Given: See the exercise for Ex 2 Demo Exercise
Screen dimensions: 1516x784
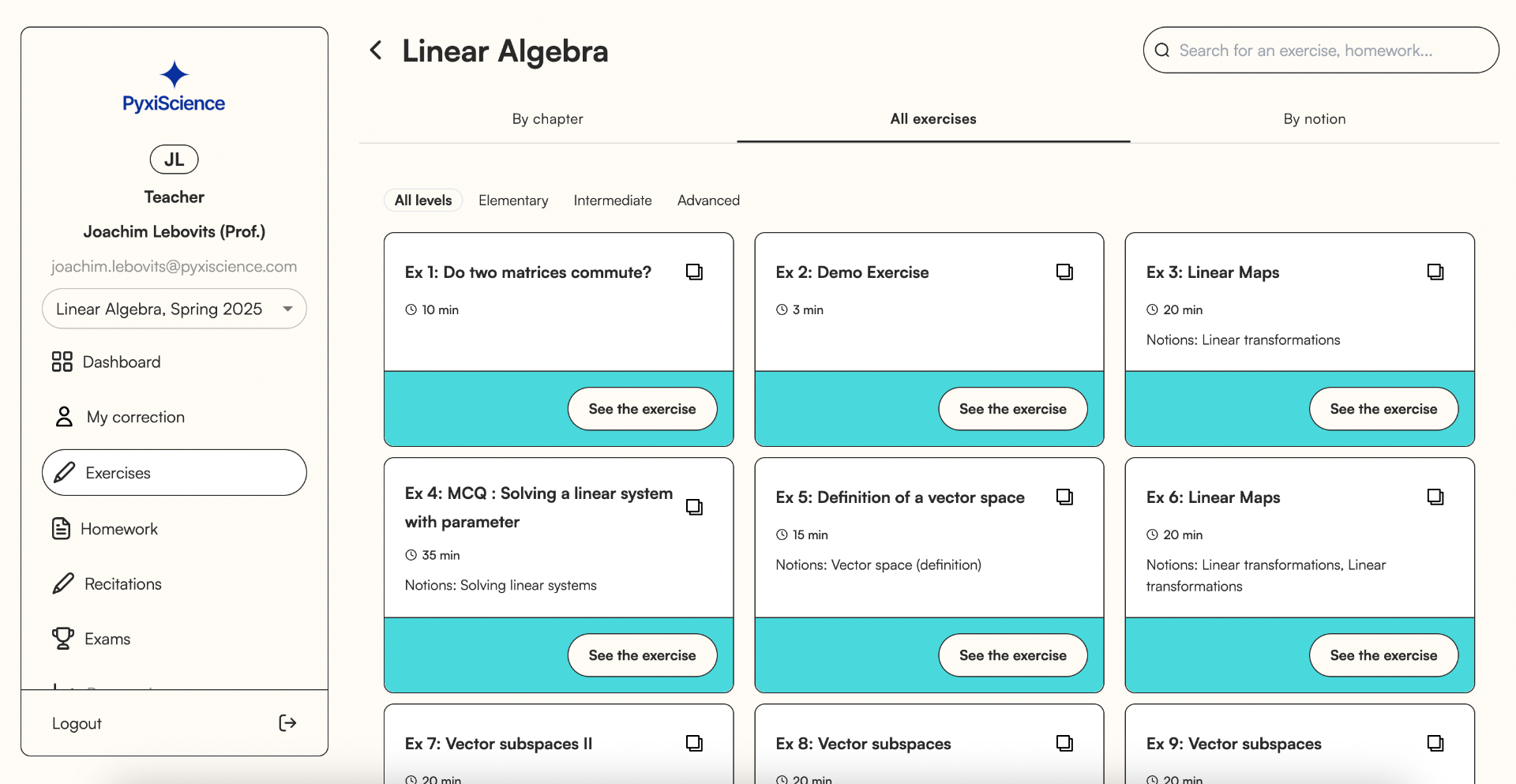Looking at the screenshot, I should click(x=1013, y=409).
